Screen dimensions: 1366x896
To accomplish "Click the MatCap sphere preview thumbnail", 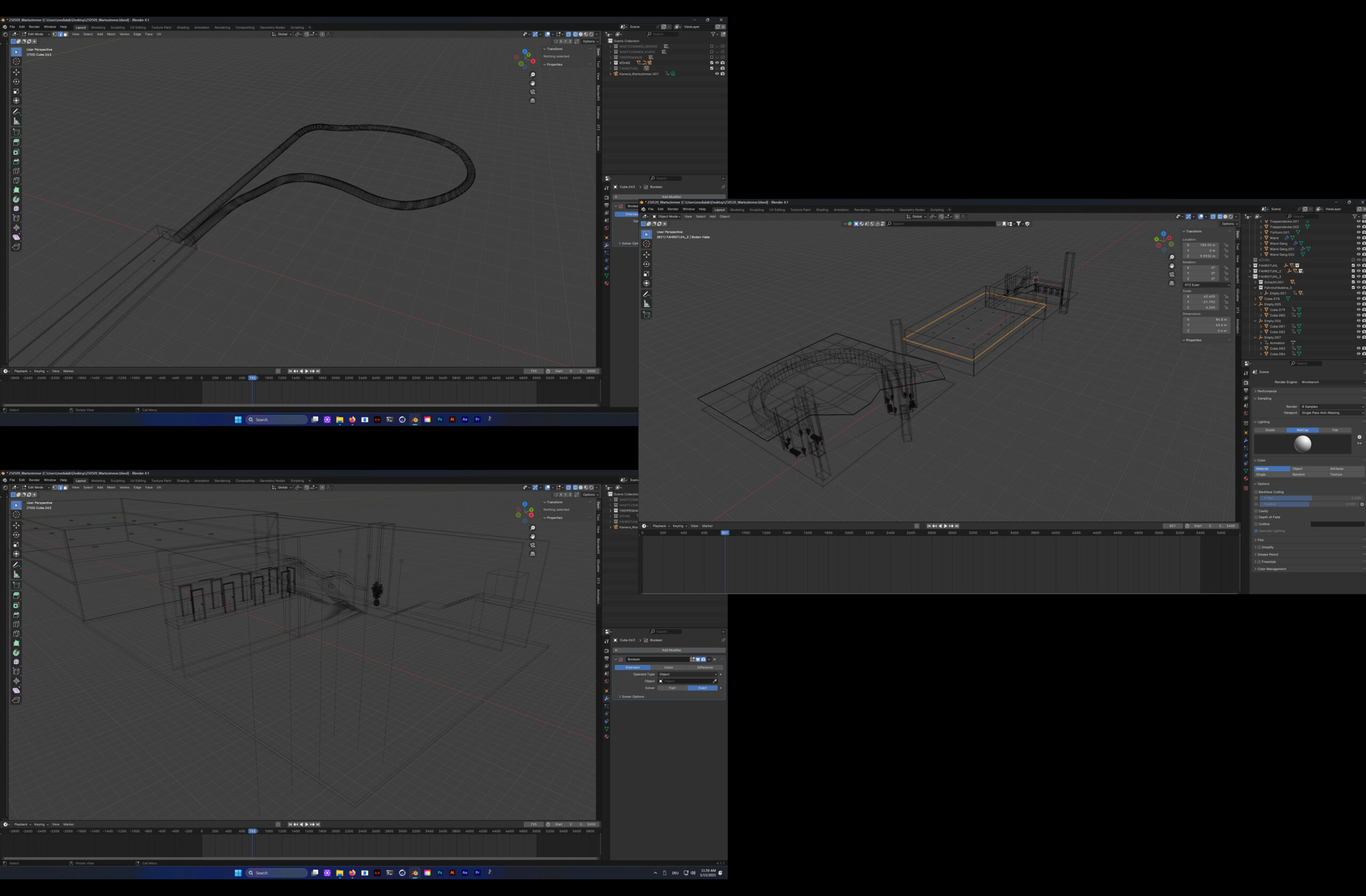I will click(x=1303, y=445).
